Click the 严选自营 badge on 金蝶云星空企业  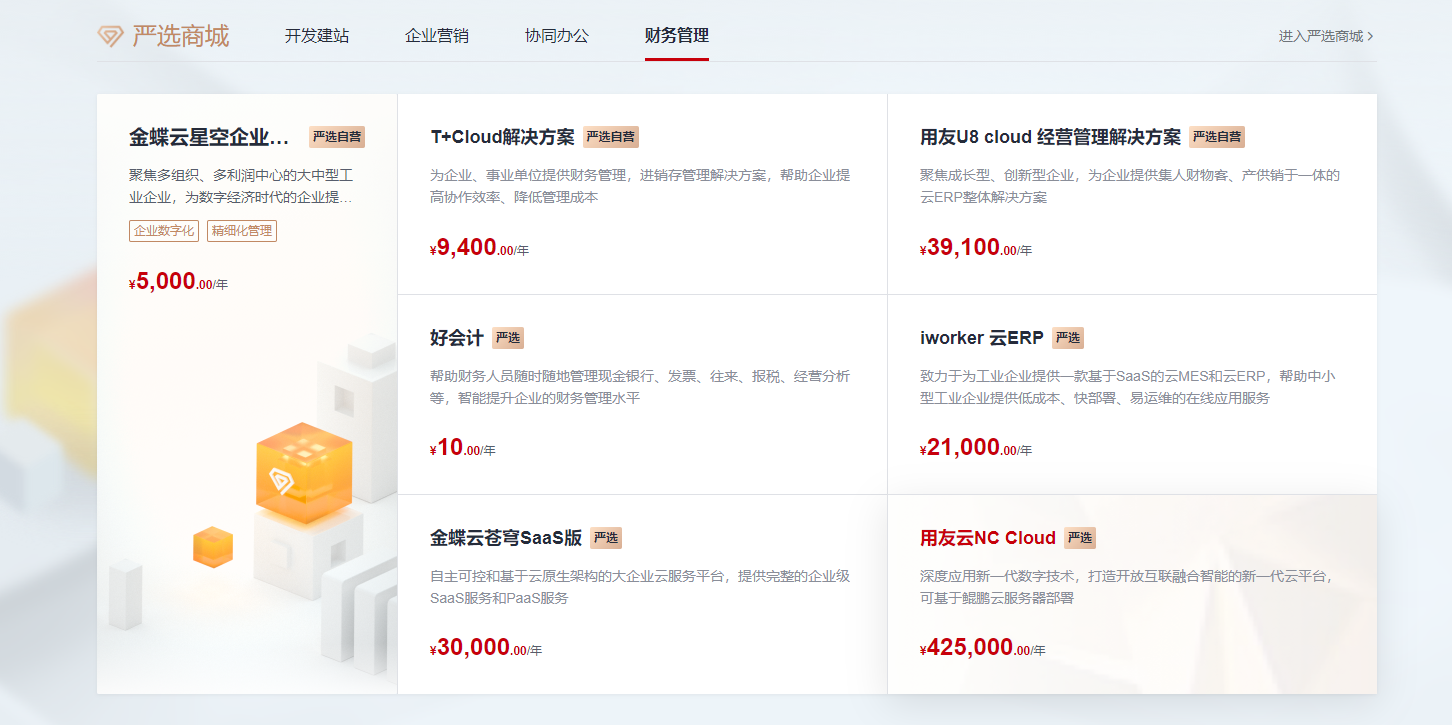coord(336,137)
